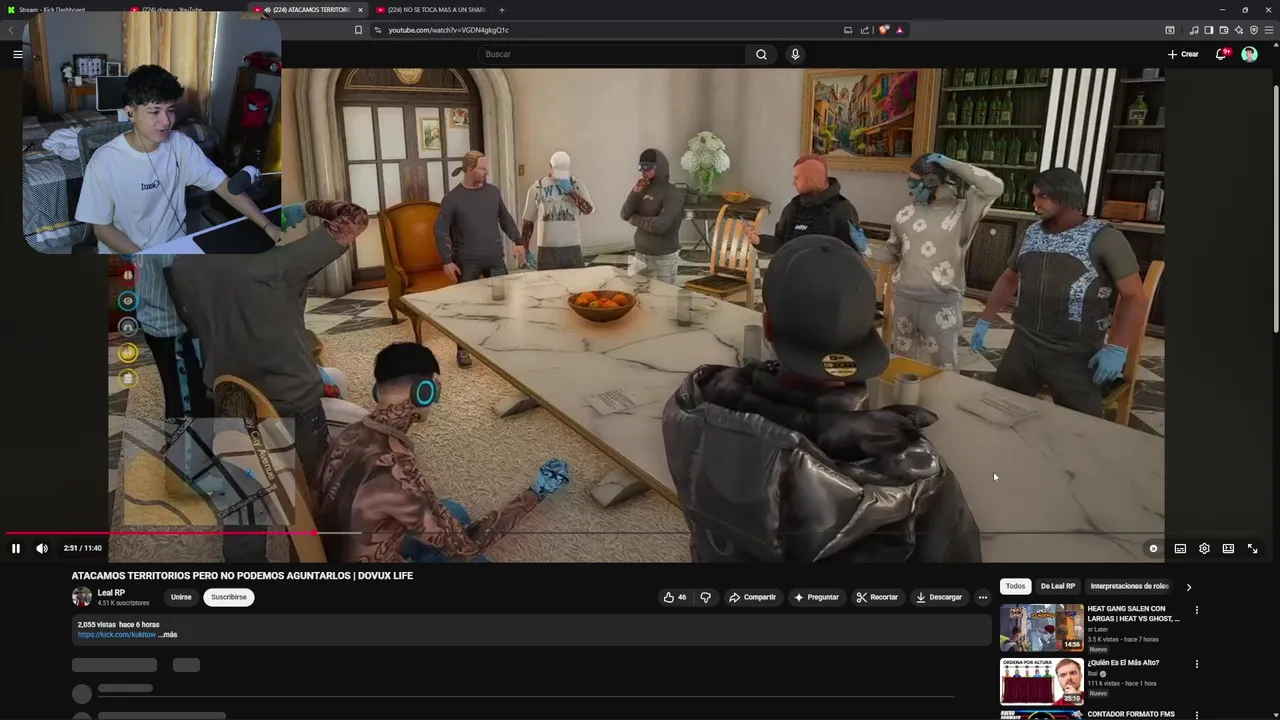Screen dimensions: 1280x720
Task: Open music note playlist icon in toolbar
Action: tap(1194, 30)
